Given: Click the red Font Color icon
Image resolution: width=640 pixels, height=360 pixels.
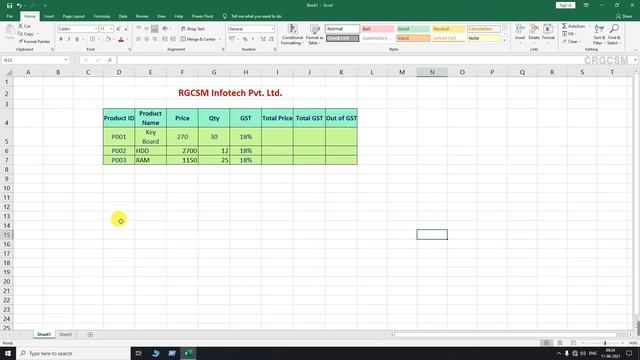Looking at the screenshot, I should 121,39.
